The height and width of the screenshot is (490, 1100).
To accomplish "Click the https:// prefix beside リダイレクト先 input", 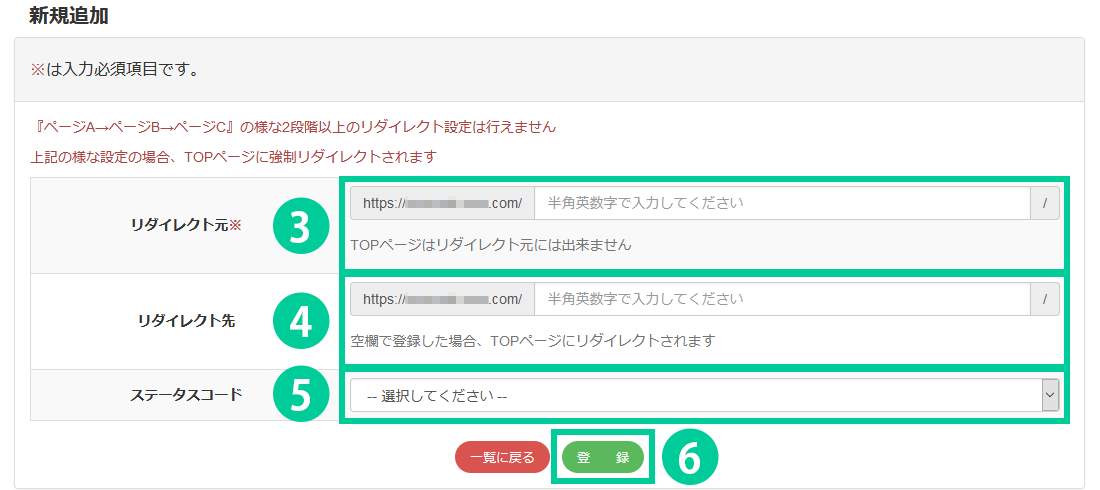I will coord(442,299).
